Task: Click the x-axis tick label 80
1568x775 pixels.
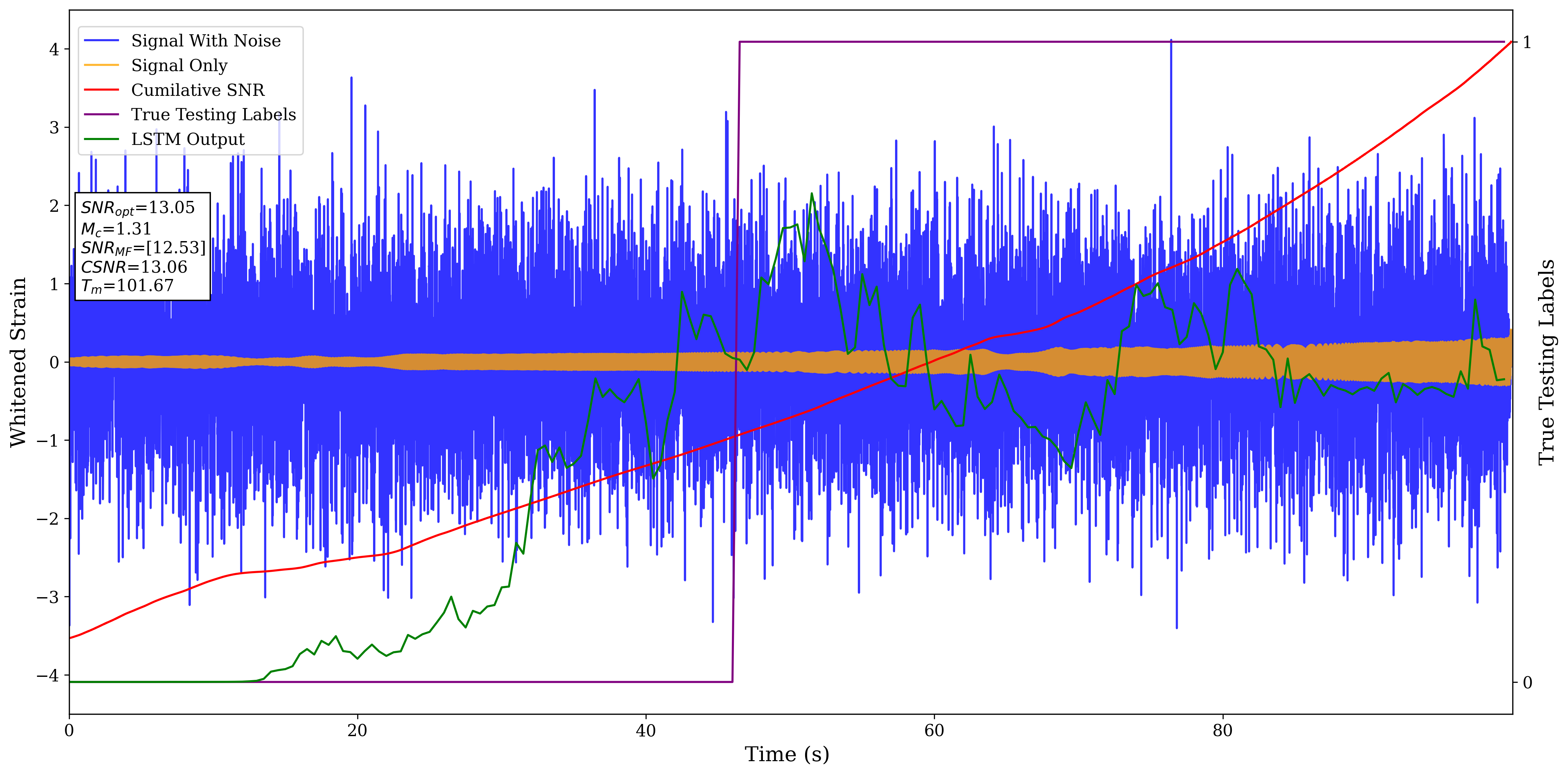Action: click(x=1222, y=731)
